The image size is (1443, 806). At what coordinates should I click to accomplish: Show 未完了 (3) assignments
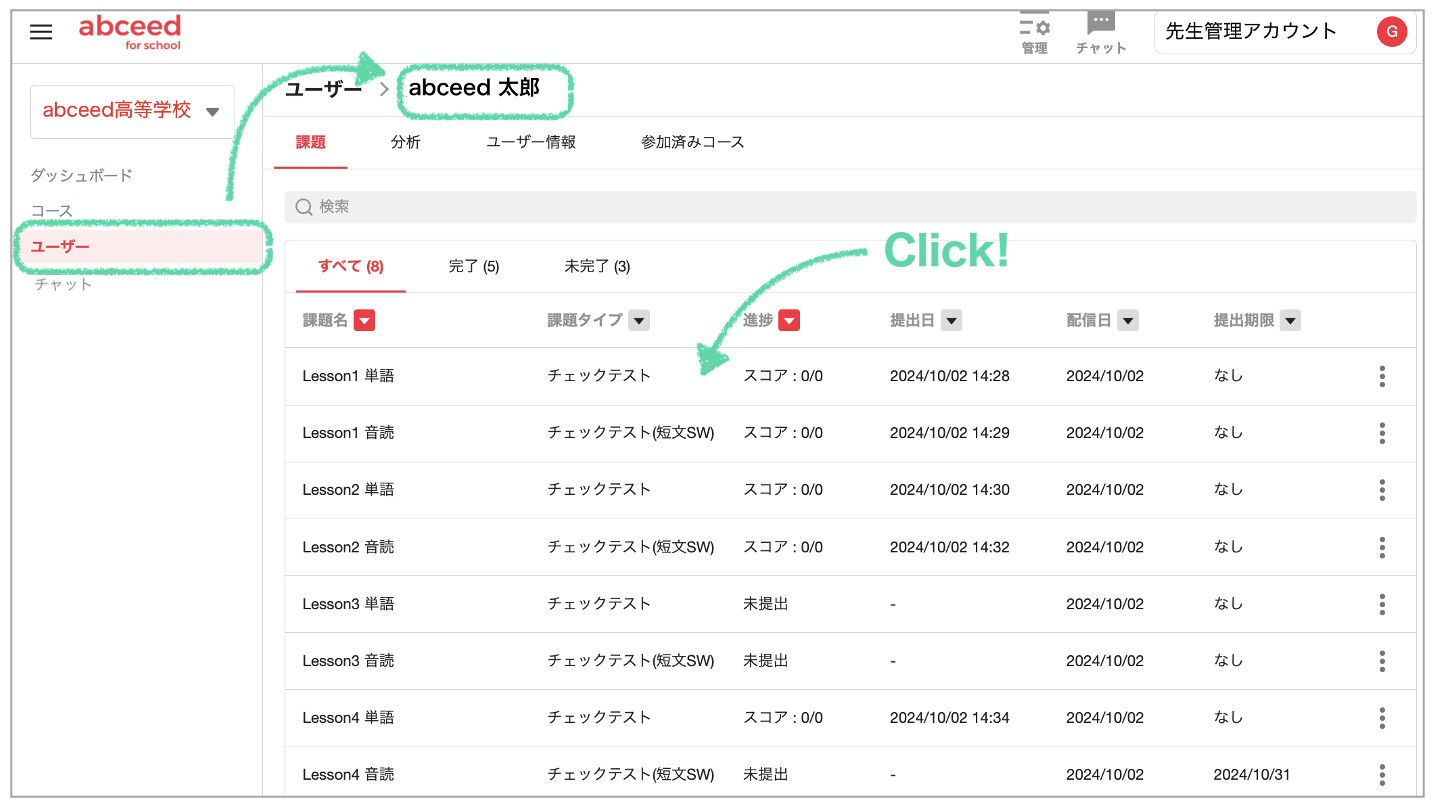point(597,266)
